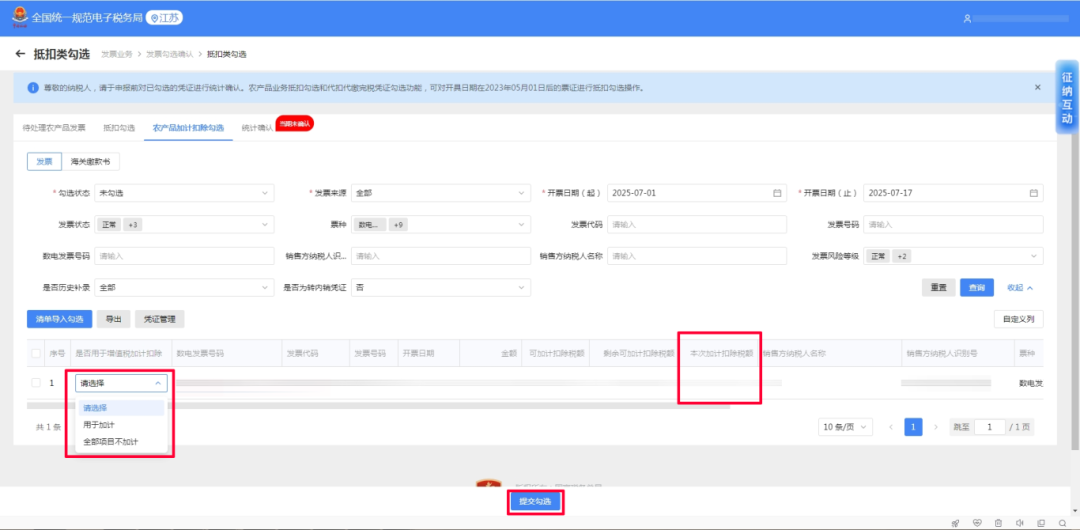Open calendar icon for 开票日期(起)
Viewport: 1080px width, 530px height.
point(777,193)
